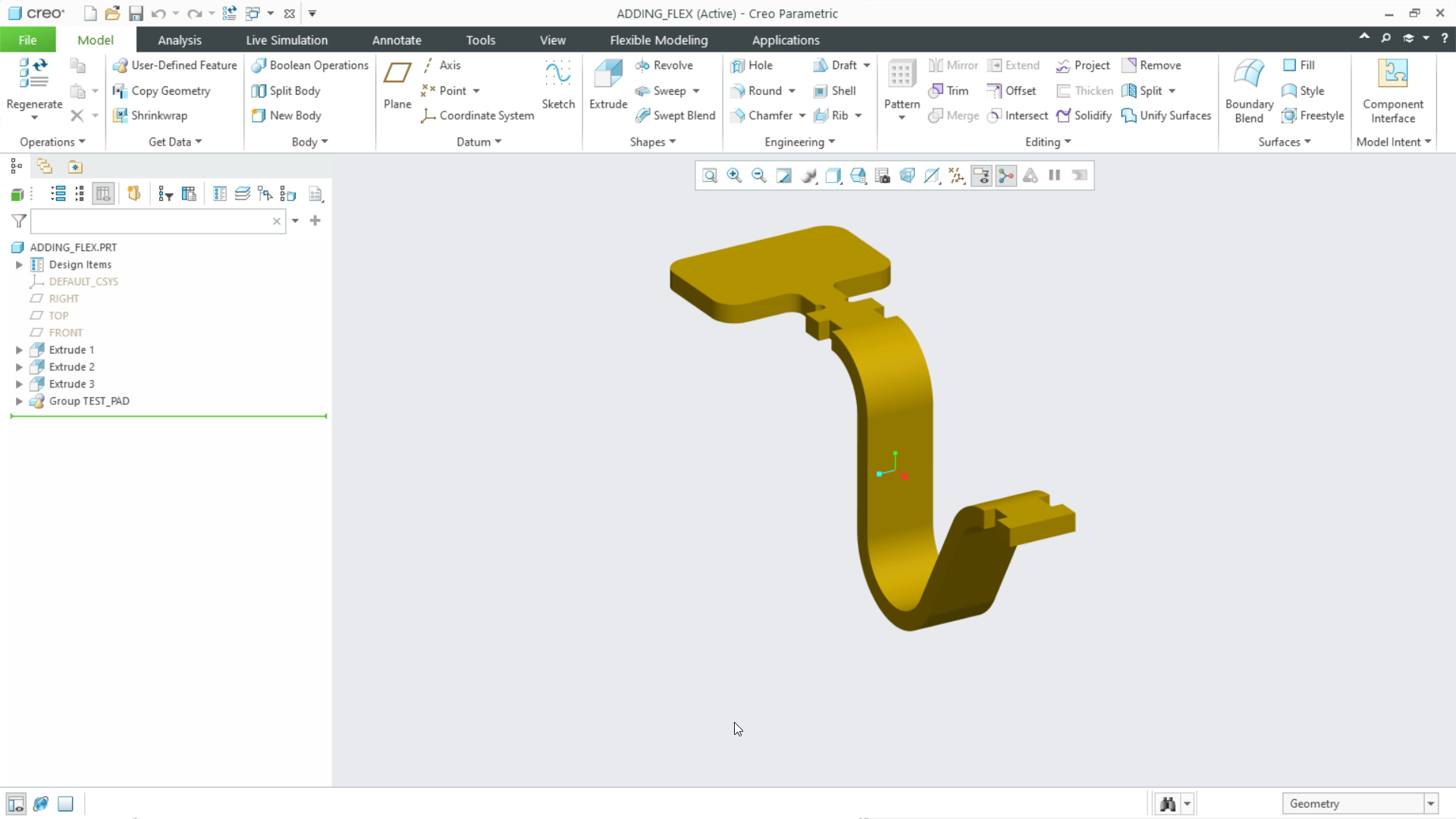Image resolution: width=1456 pixels, height=819 pixels.
Task: Click the New Body button
Action: pyautogui.click(x=287, y=115)
